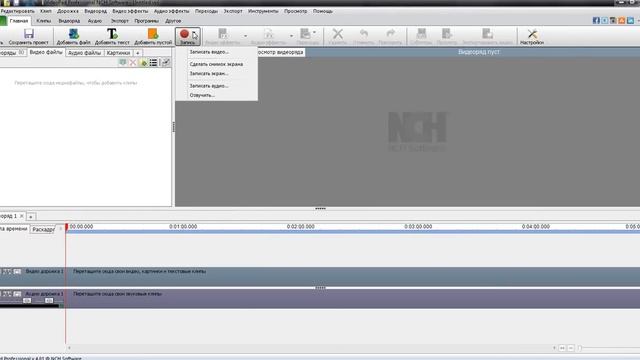The height and width of the screenshot is (360, 640).
Task: Switch to the Раскадровка timeline view tab
Action: point(43,229)
